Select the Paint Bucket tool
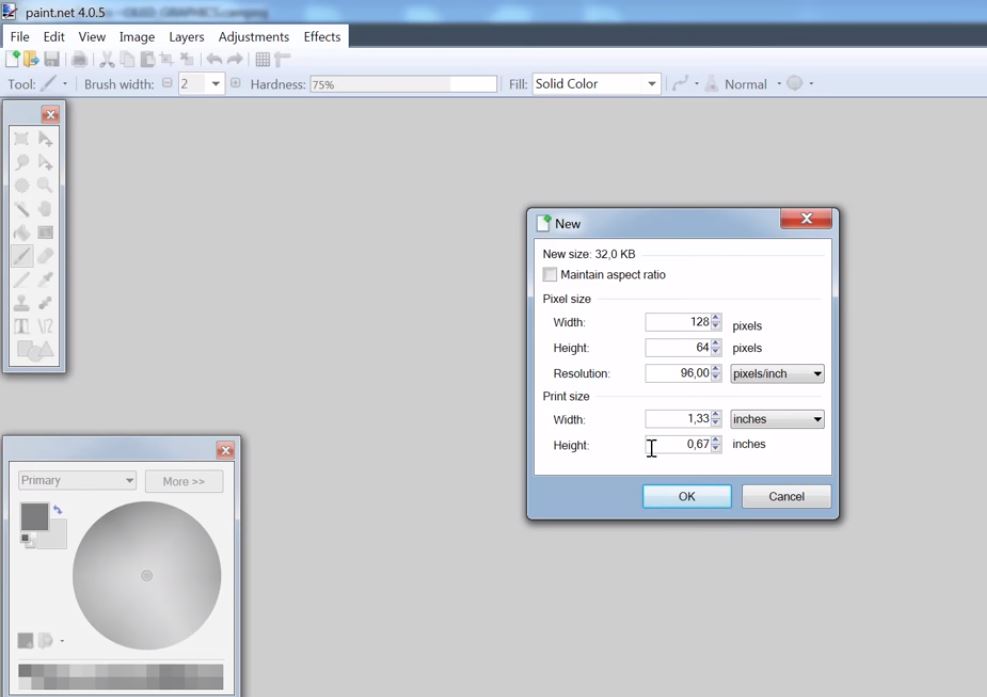This screenshot has height=697, width=987. point(21,232)
